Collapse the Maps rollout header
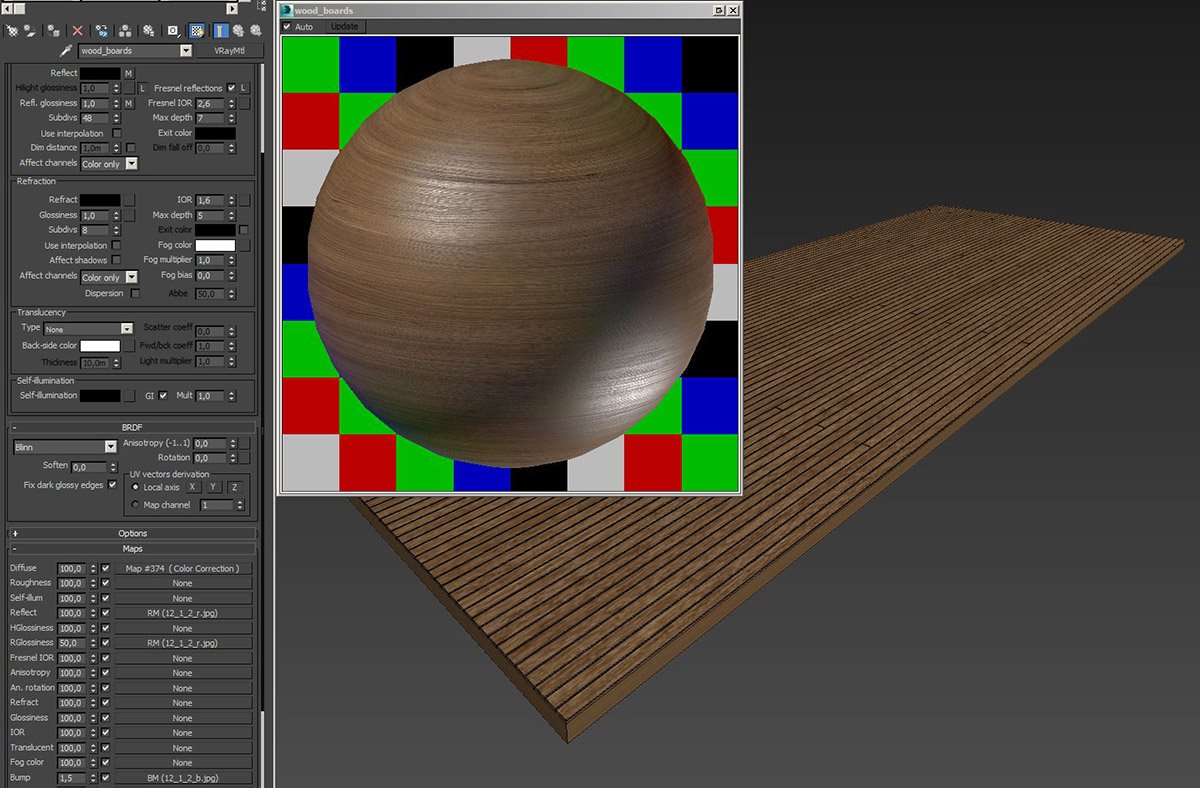The width and height of the screenshot is (1200, 788). (132, 548)
